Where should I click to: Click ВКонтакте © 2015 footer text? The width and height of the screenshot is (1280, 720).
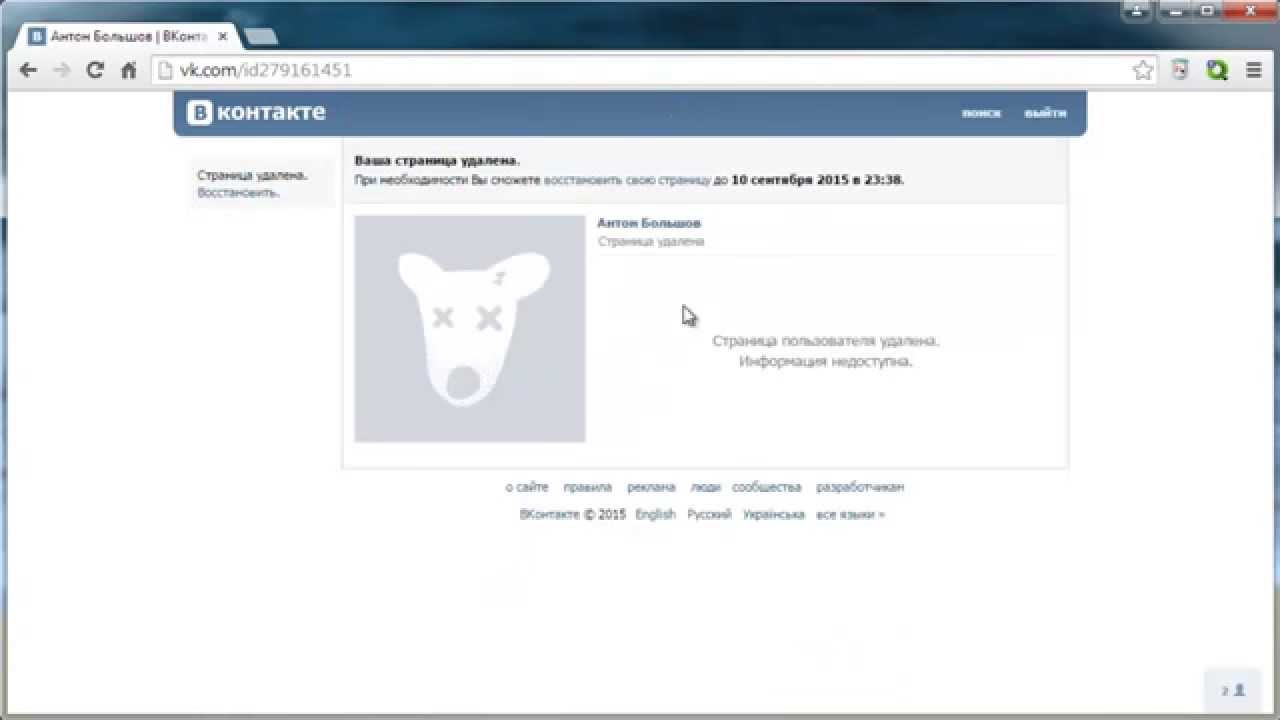click(572, 514)
